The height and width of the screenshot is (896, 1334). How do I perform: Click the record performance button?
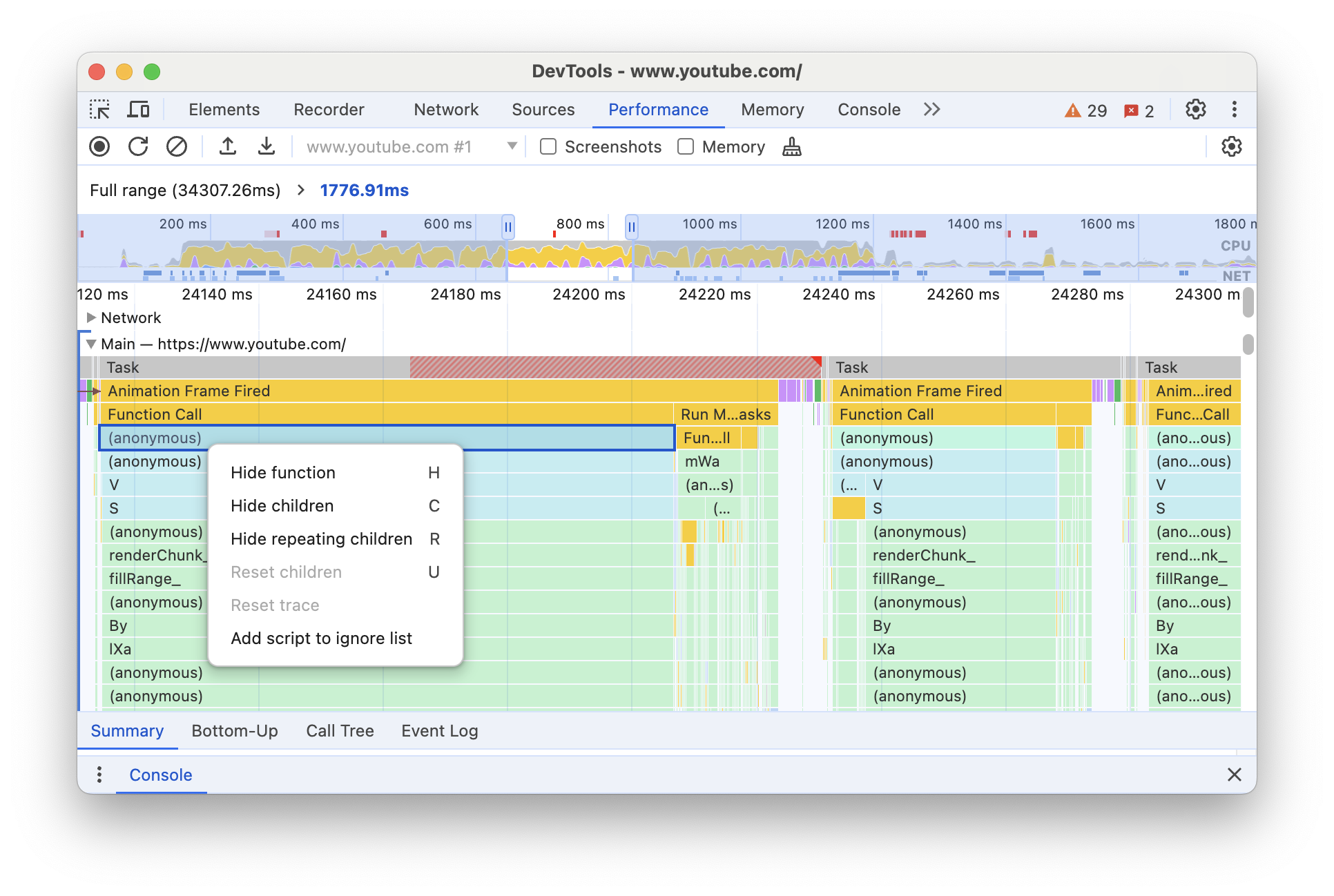point(100,147)
